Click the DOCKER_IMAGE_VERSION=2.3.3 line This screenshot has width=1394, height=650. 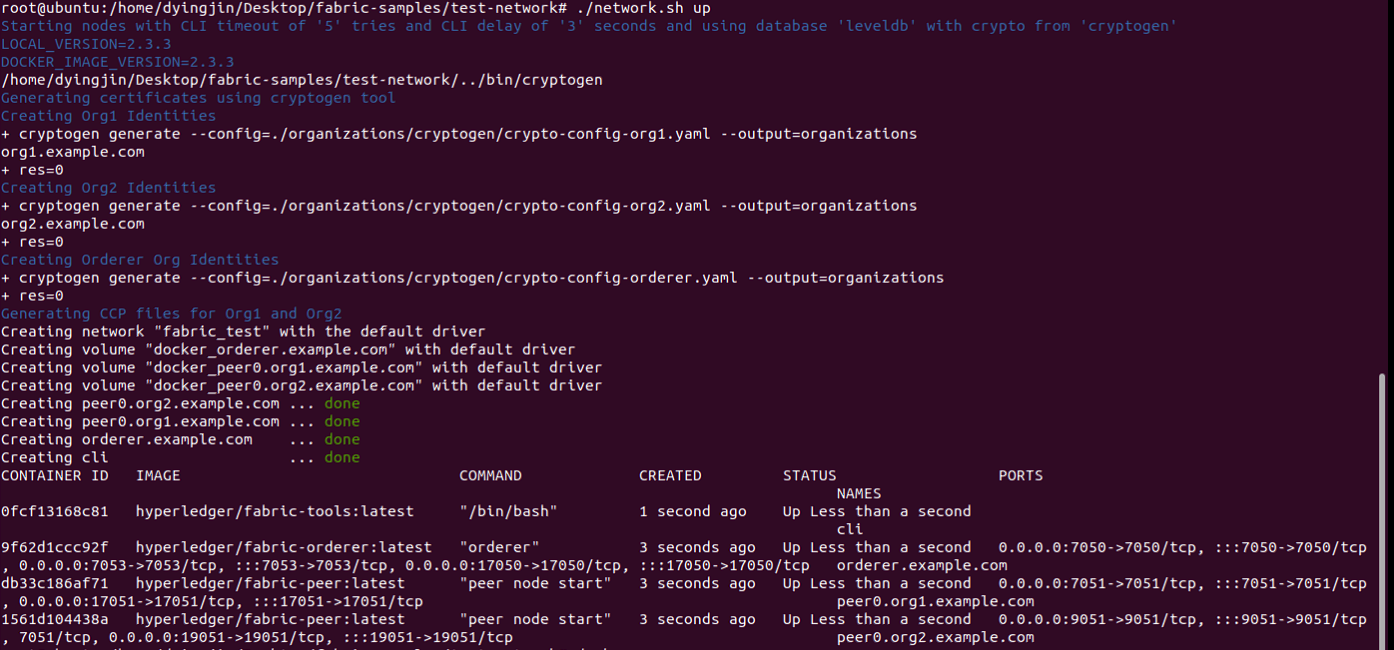click(x=117, y=62)
